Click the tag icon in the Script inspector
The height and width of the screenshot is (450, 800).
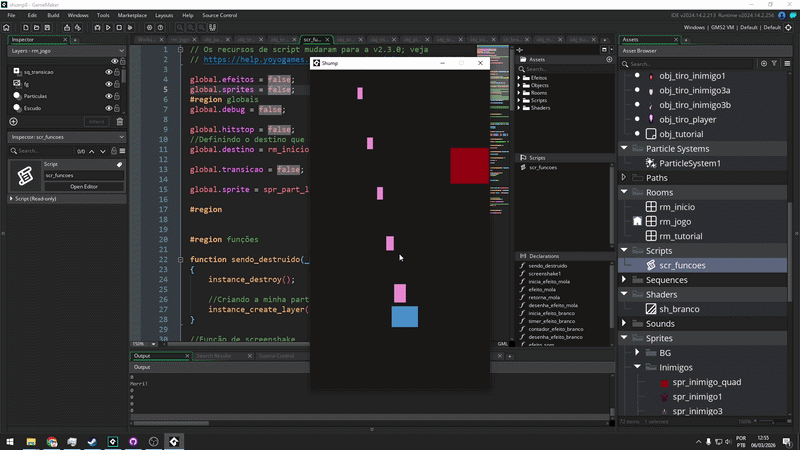(x=119, y=164)
